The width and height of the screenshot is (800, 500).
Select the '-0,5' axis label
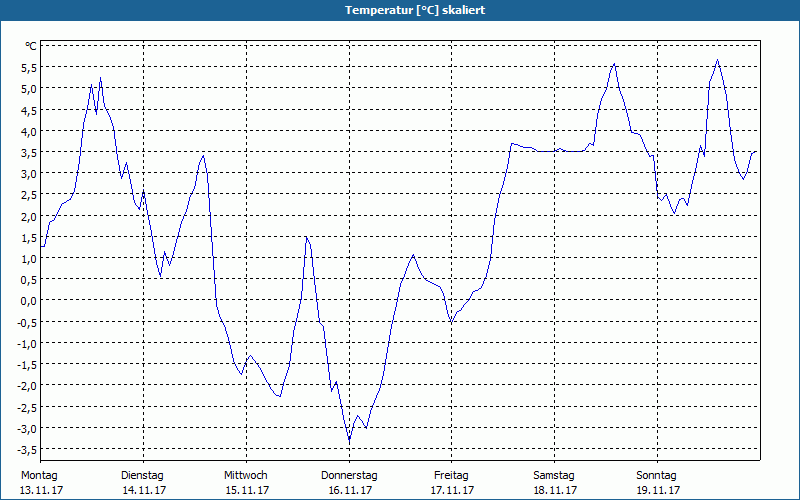pyautogui.click(x=28, y=322)
